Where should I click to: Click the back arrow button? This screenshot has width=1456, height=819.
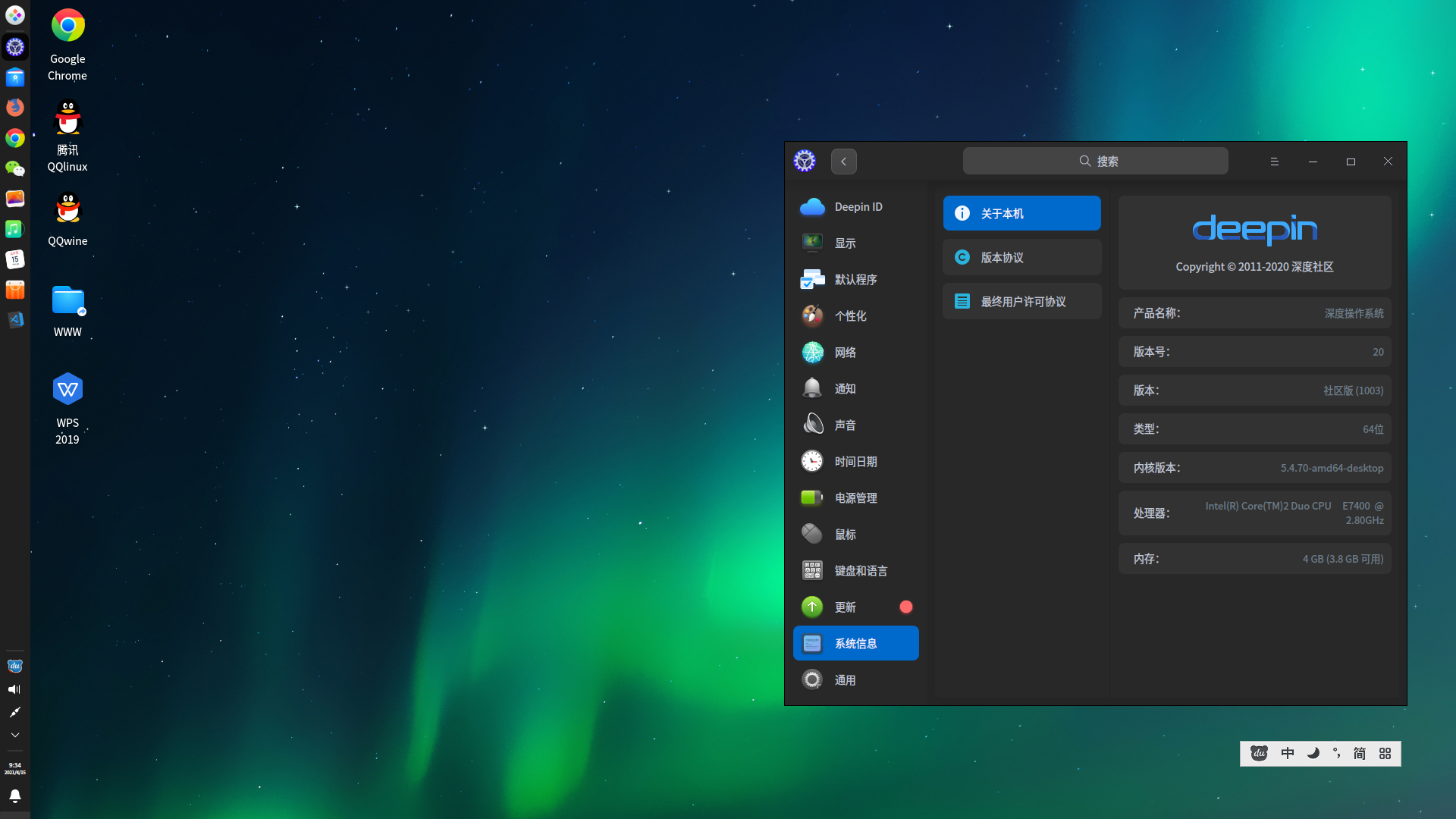tap(843, 162)
